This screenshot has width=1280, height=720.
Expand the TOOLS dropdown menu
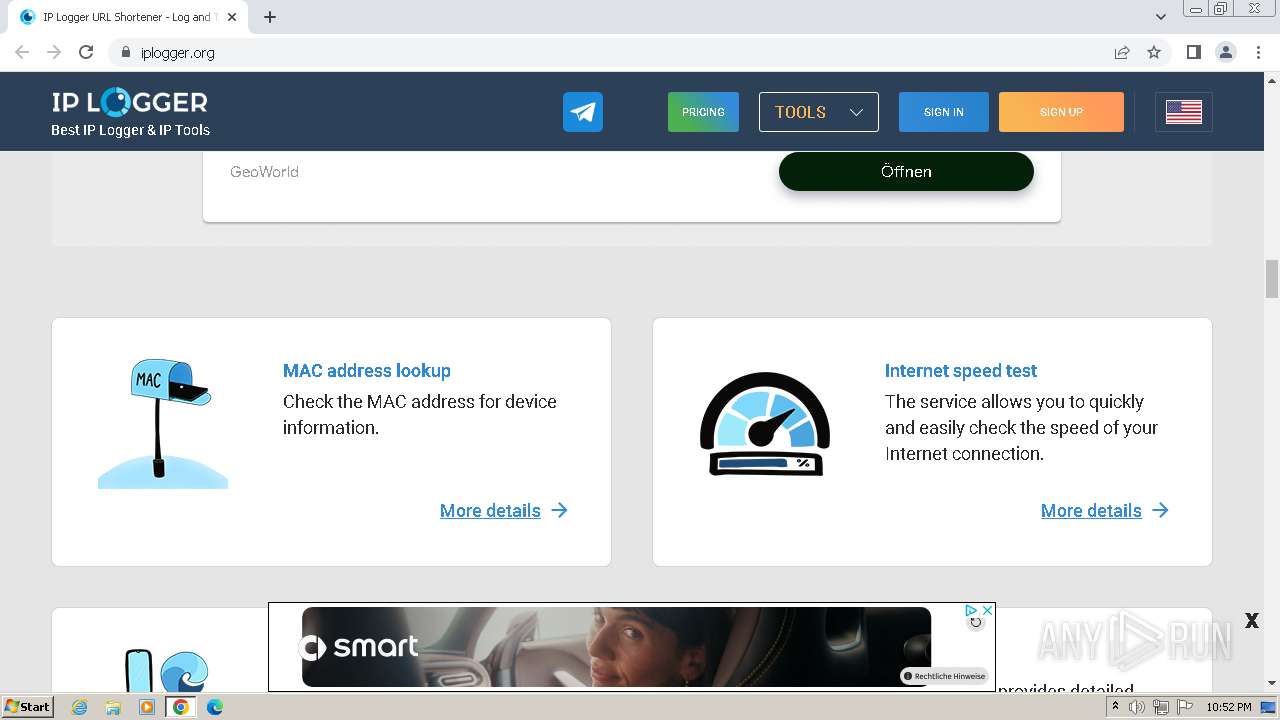click(x=819, y=112)
